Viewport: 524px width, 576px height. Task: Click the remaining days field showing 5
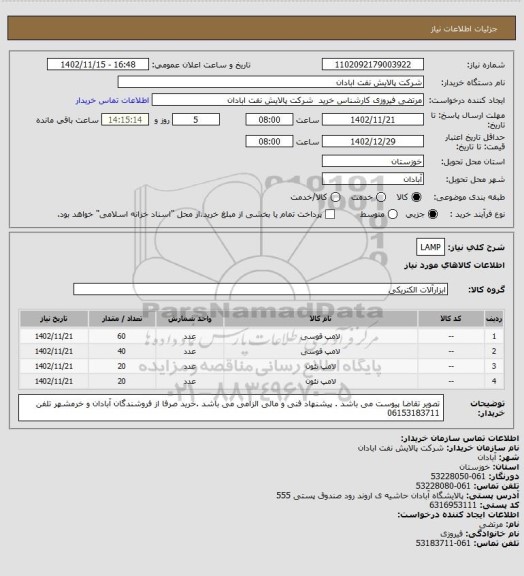pos(196,120)
